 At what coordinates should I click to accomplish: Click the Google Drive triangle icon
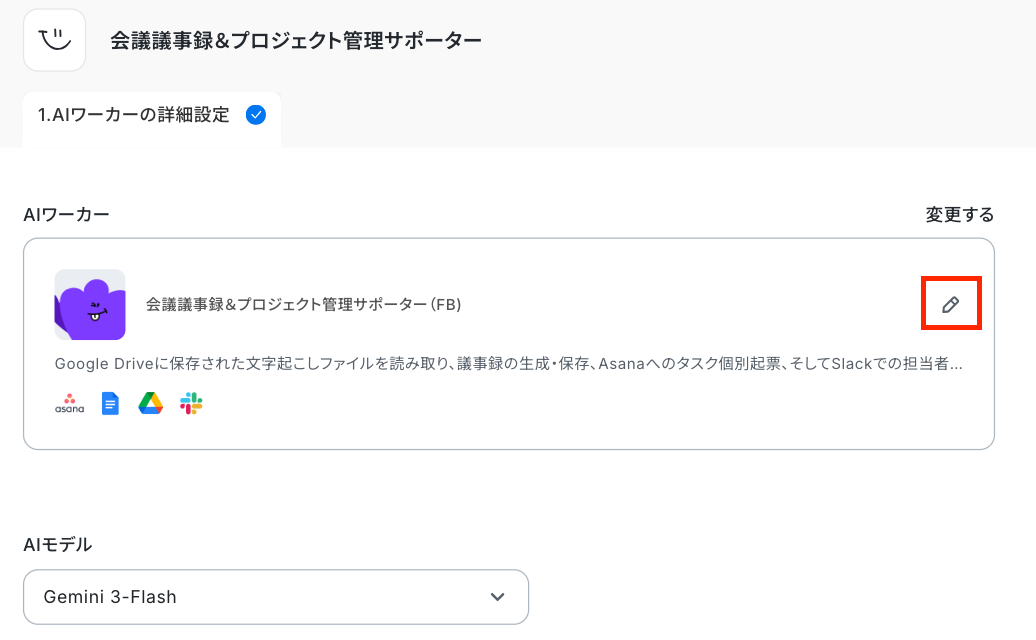[x=151, y=404]
